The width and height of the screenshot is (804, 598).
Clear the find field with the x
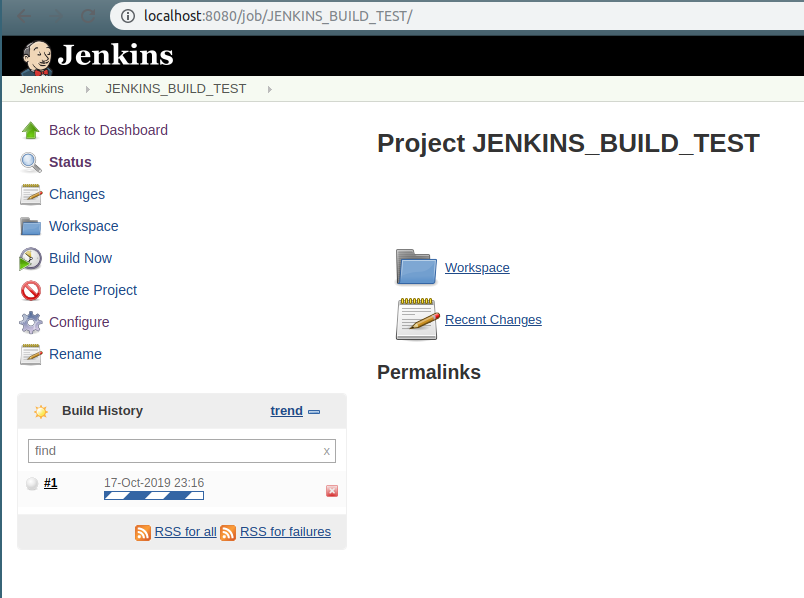(327, 451)
